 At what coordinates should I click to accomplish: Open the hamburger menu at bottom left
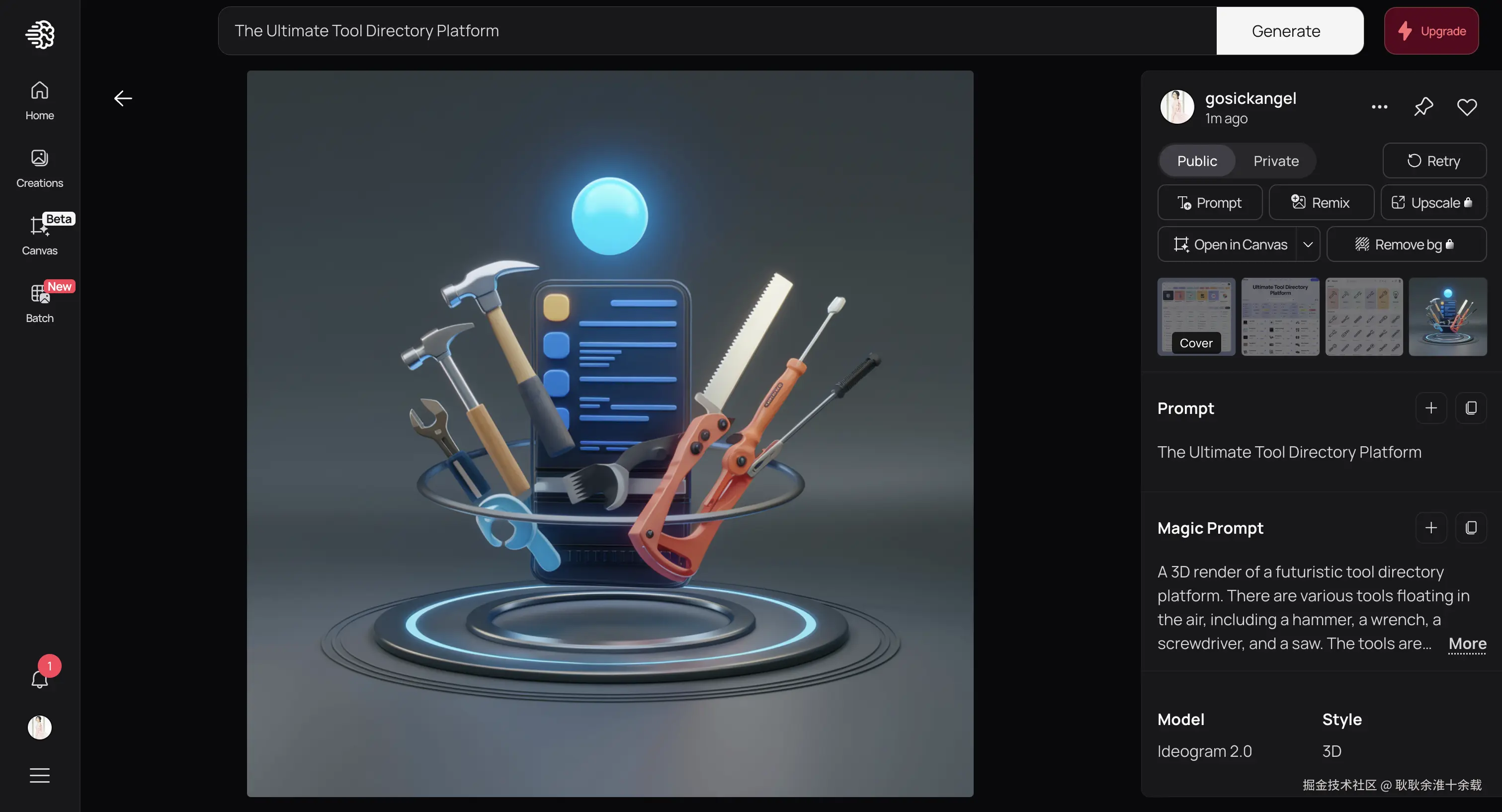(x=40, y=775)
